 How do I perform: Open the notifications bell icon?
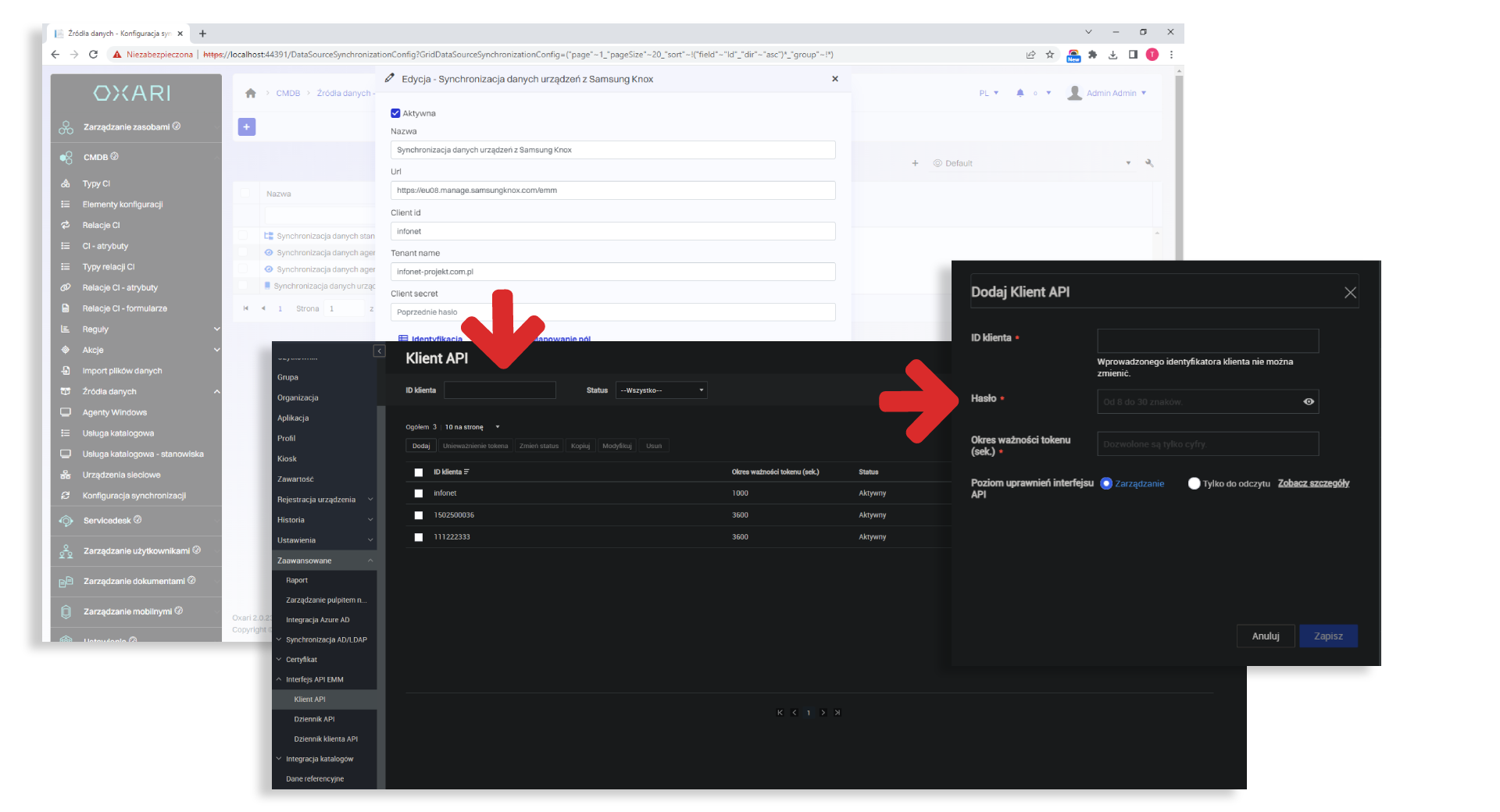coord(1020,93)
